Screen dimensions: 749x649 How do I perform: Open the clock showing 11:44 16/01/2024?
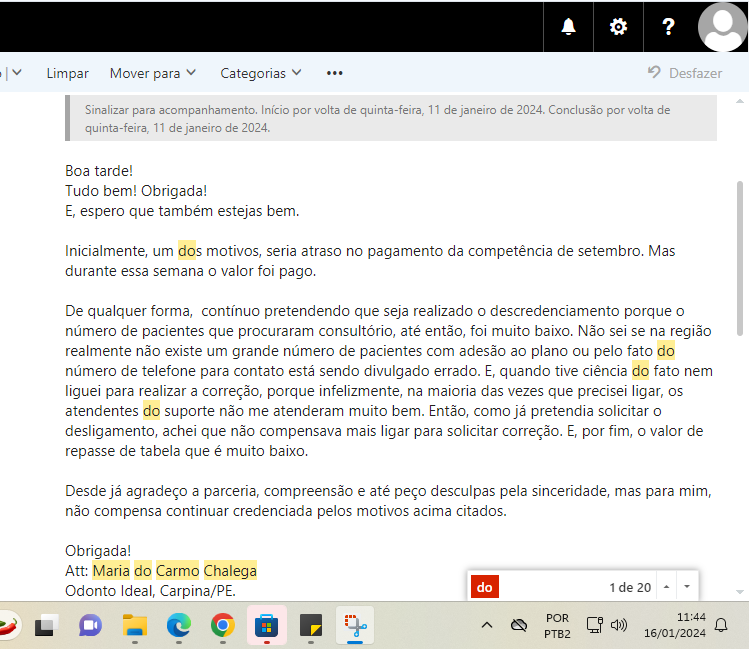pyautogui.click(x=674, y=625)
